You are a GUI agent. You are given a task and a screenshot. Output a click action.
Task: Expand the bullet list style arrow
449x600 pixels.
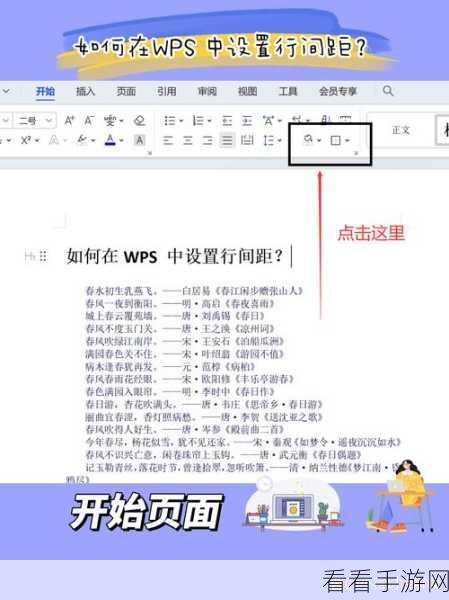(181, 121)
